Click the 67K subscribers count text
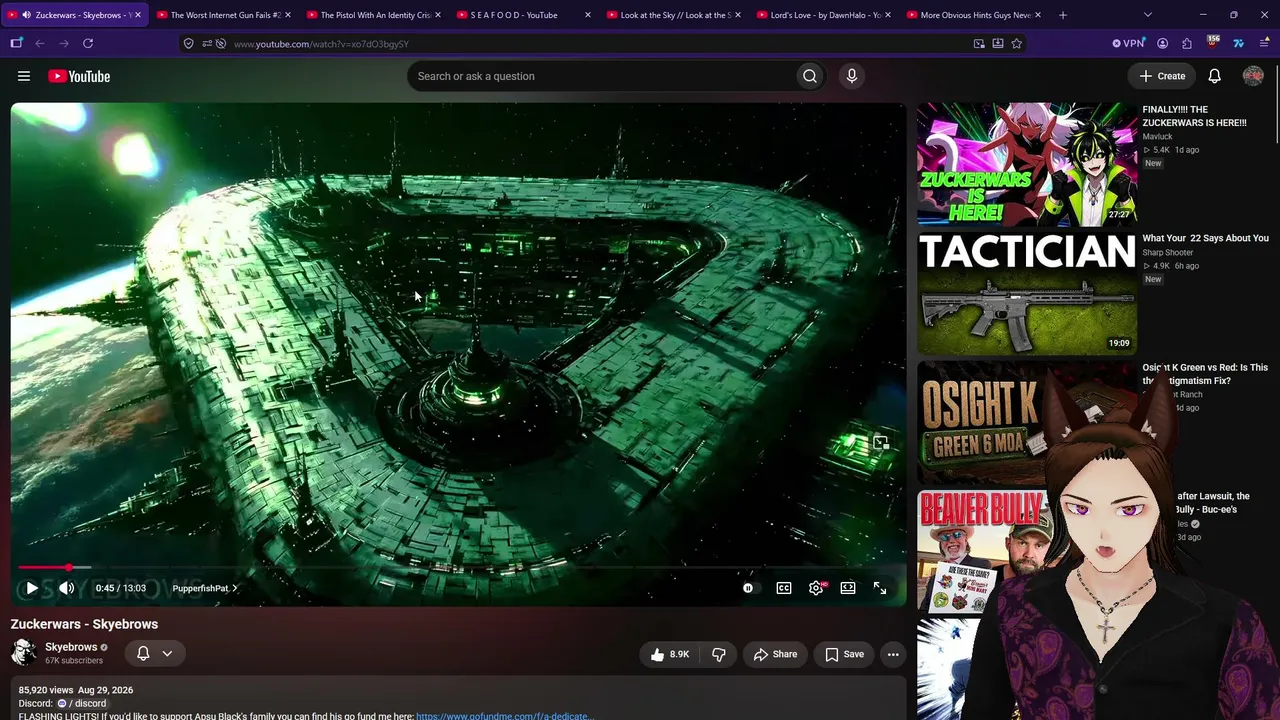The height and width of the screenshot is (720, 1280). 74,661
